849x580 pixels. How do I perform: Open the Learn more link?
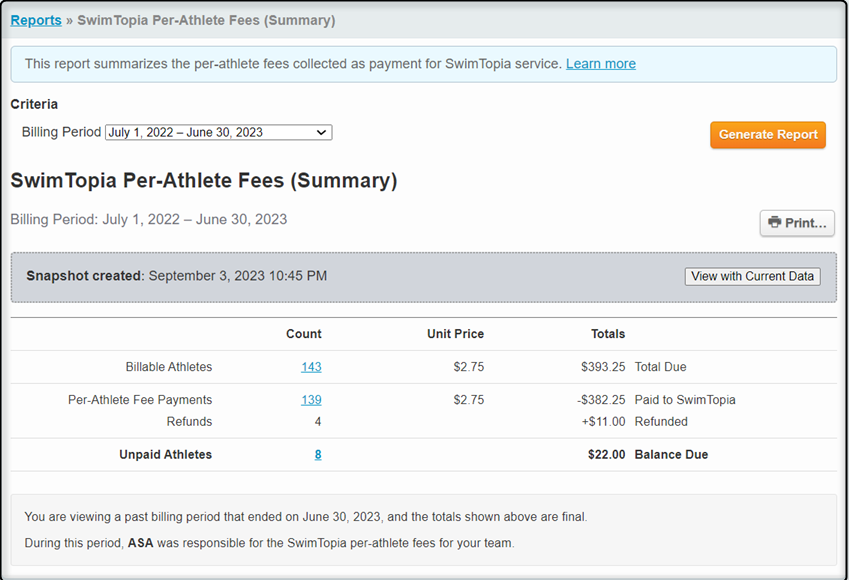[x=600, y=63]
